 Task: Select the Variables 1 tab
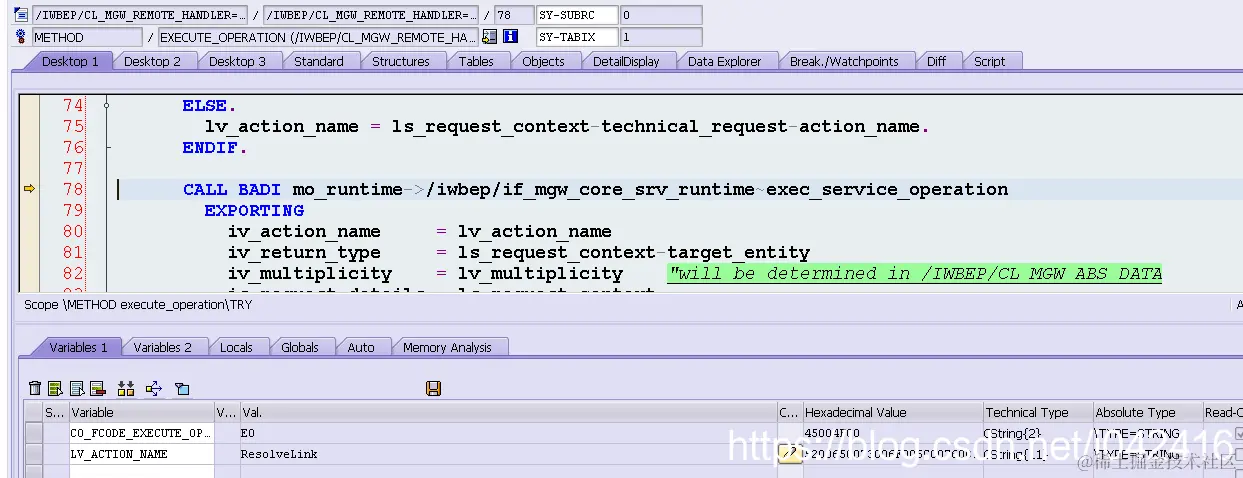[x=79, y=347]
